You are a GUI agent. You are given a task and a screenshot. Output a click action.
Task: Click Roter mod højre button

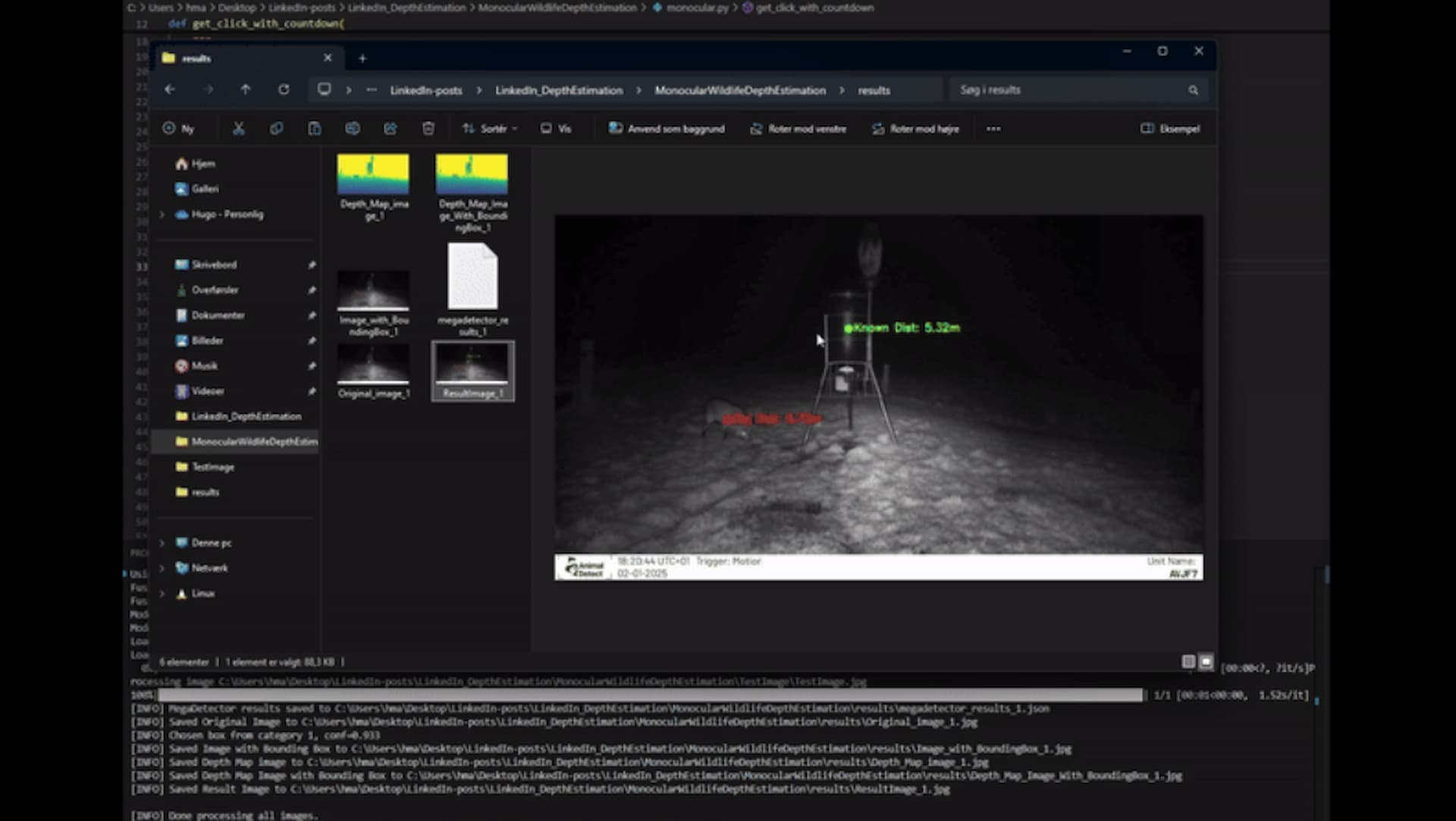(915, 129)
